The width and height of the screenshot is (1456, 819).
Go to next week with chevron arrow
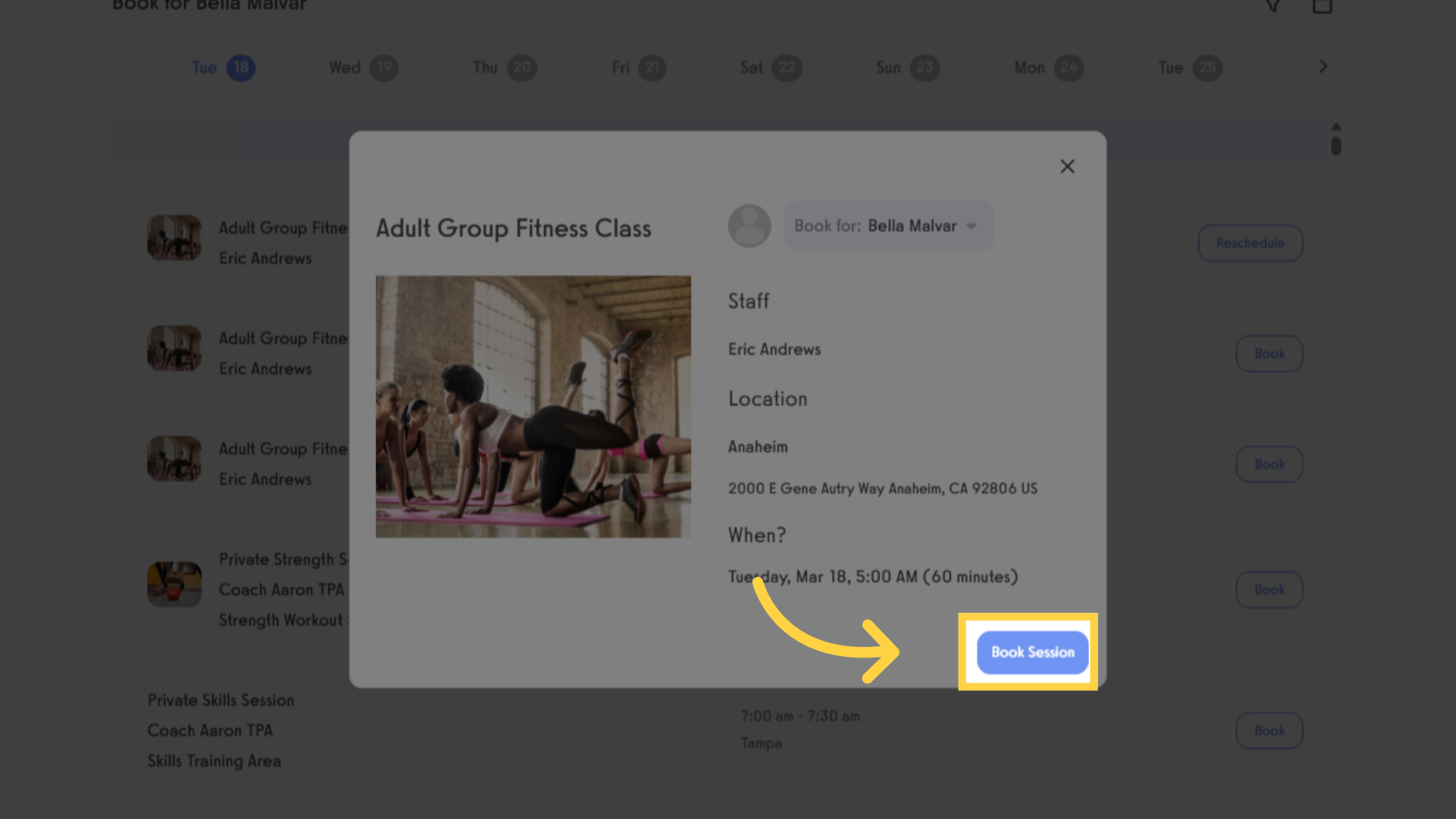(x=1323, y=67)
